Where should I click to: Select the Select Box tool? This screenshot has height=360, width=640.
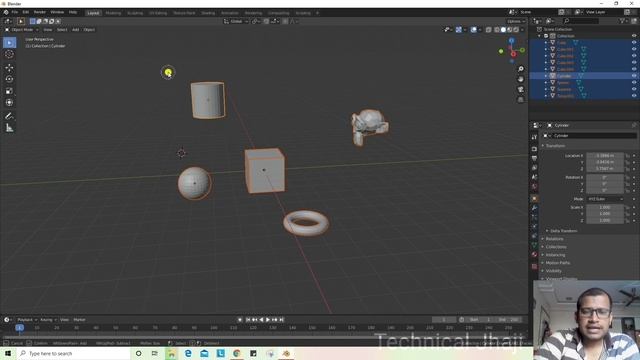[x=9, y=42]
